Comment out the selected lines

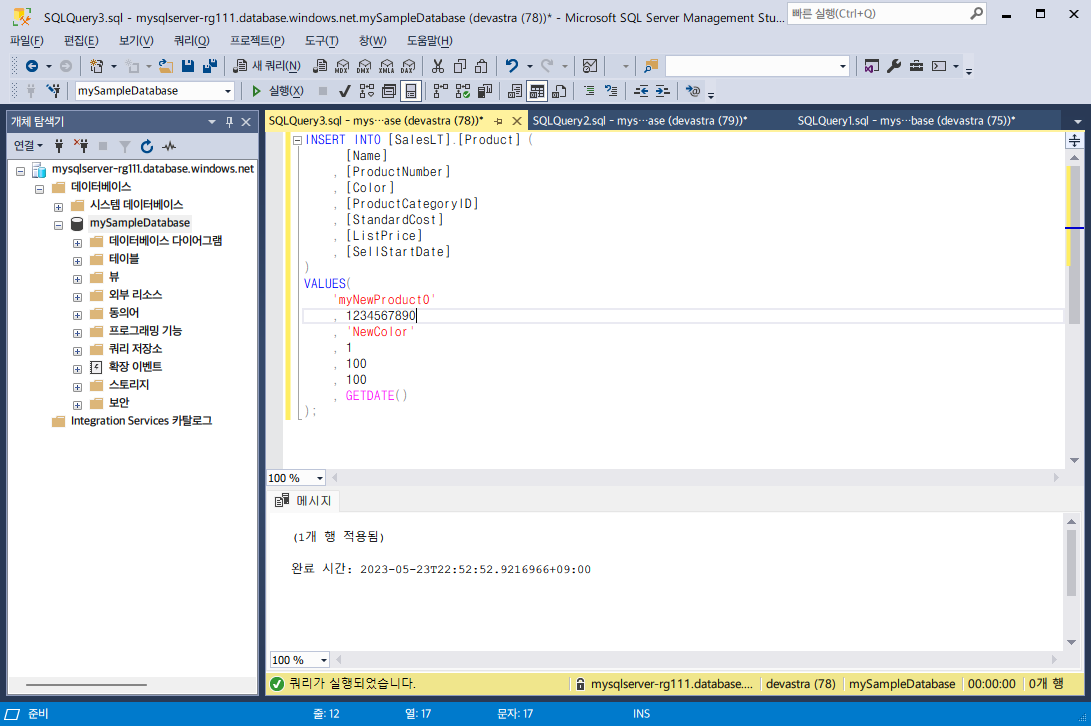pos(589,90)
